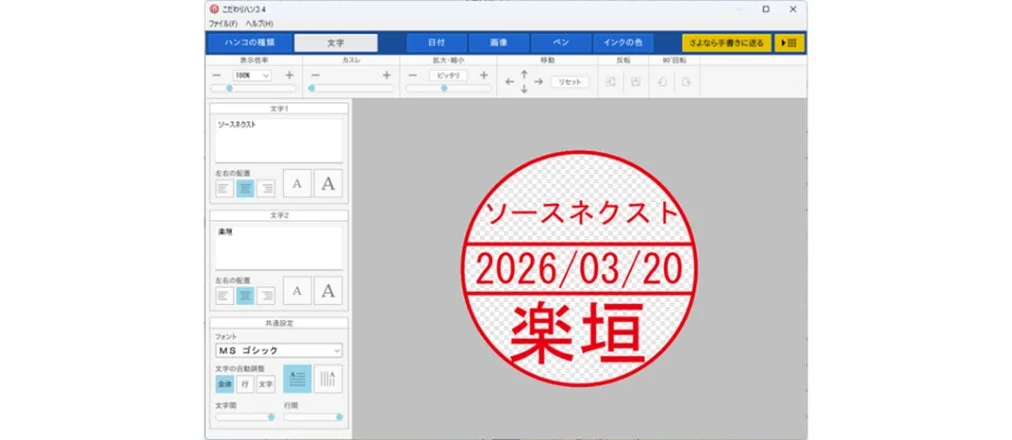Click the small A size button in 文字2
The image size is (1012, 440).
tap(297, 292)
